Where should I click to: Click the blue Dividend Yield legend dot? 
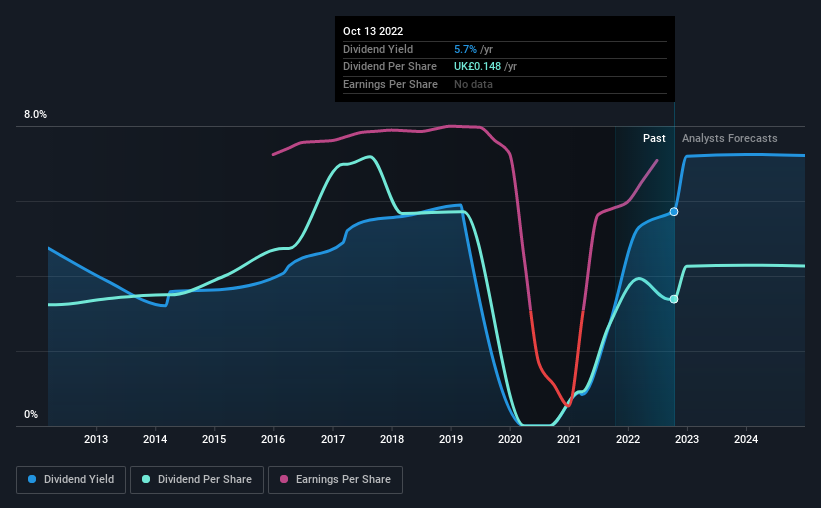pyautogui.click(x=32, y=479)
